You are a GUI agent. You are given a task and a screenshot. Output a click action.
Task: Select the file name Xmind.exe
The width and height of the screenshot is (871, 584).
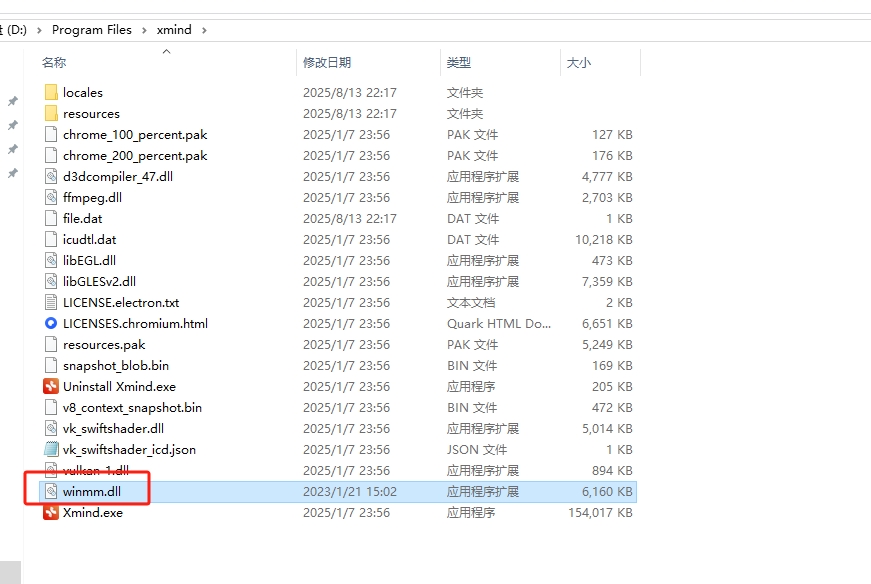(93, 513)
